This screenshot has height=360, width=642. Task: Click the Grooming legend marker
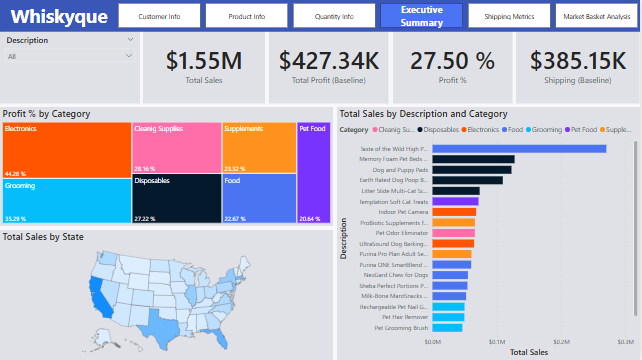coord(528,130)
